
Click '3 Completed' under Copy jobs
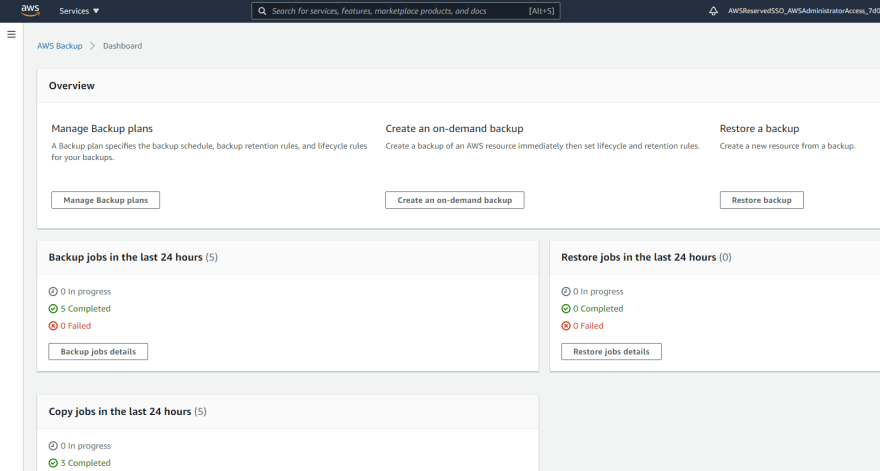click(85, 463)
